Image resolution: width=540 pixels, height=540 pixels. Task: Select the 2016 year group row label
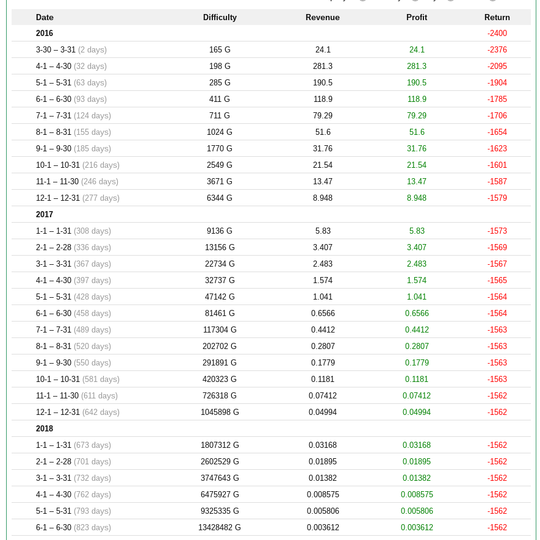click(44, 33)
